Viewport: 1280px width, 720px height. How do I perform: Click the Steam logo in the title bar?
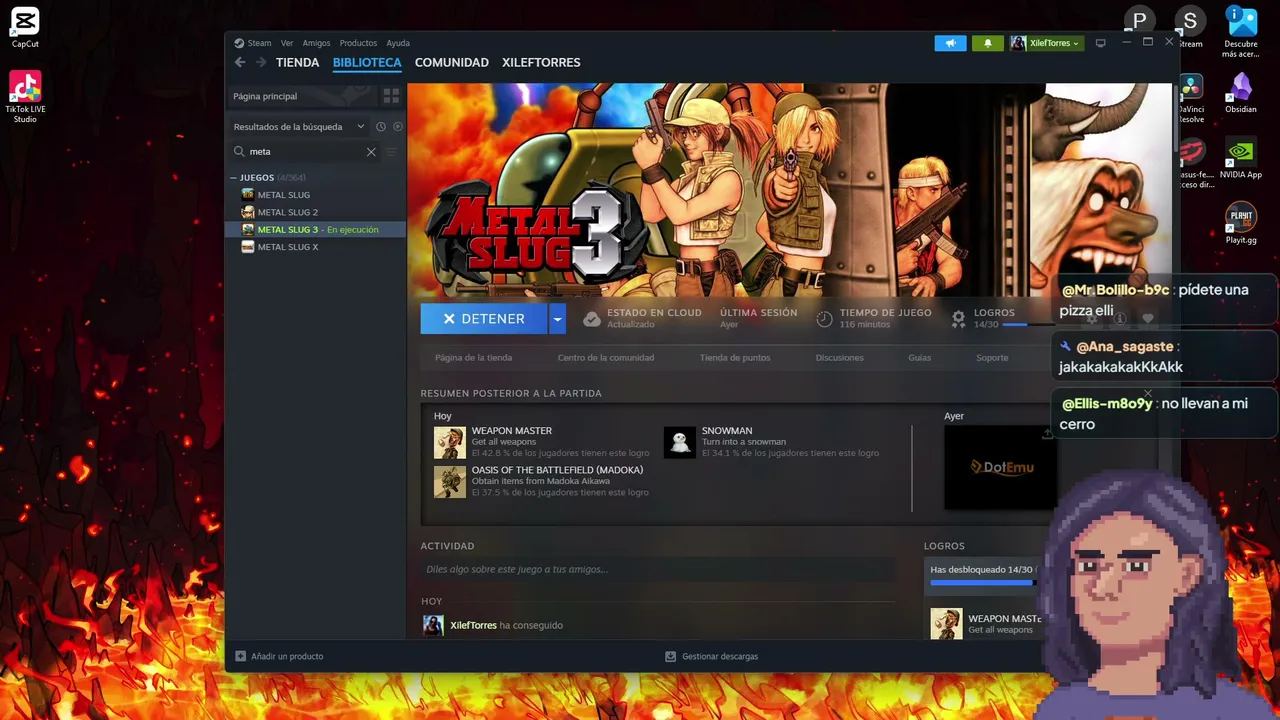click(x=239, y=43)
